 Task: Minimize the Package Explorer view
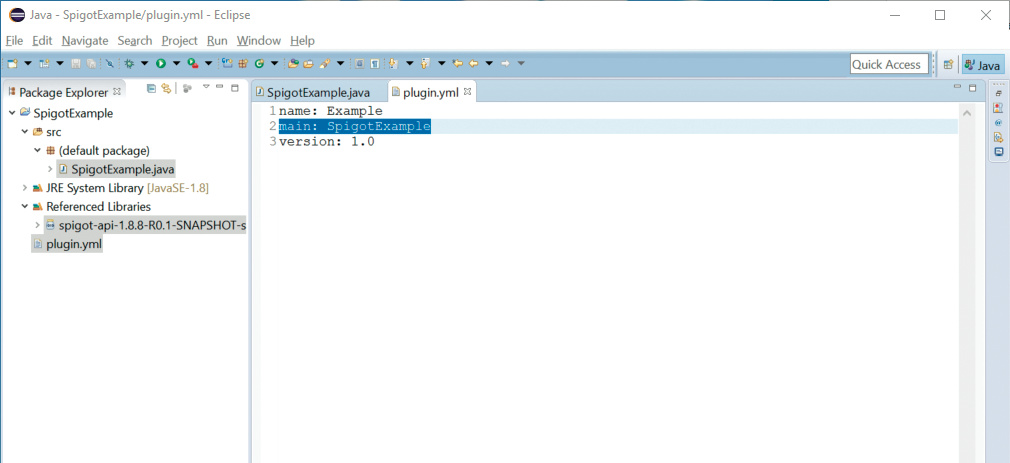click(x=220, y=86)
